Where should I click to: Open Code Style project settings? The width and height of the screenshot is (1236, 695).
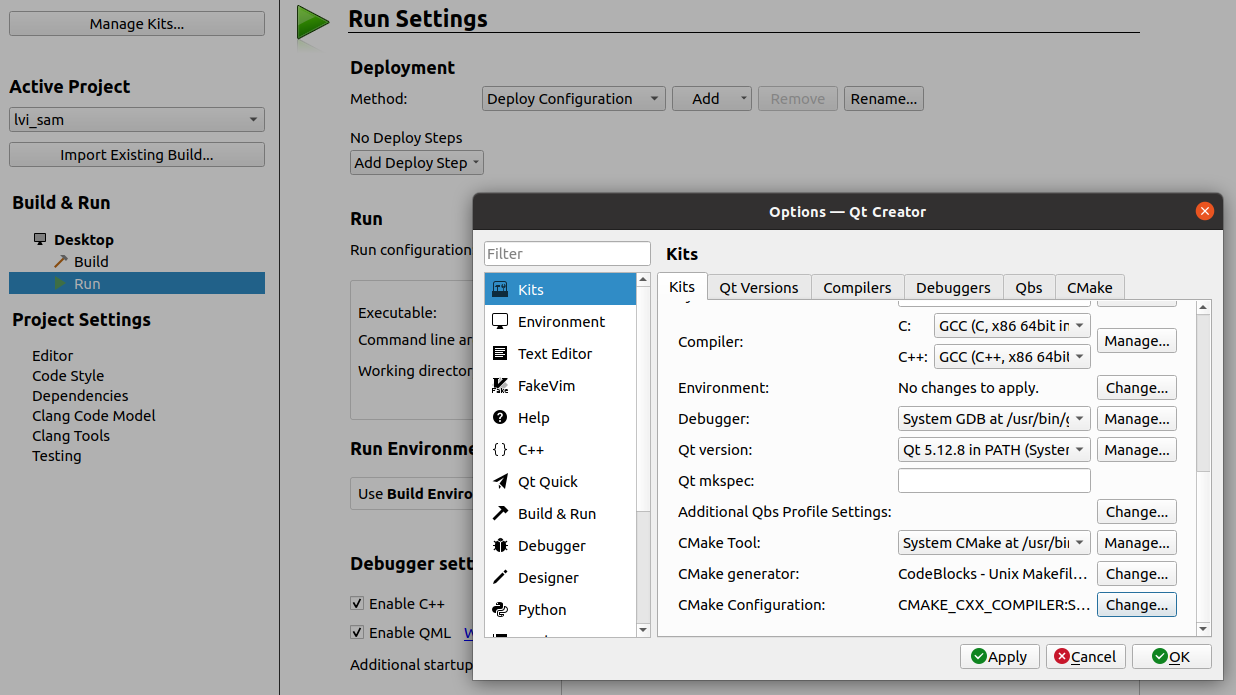(x=68, y=376)
